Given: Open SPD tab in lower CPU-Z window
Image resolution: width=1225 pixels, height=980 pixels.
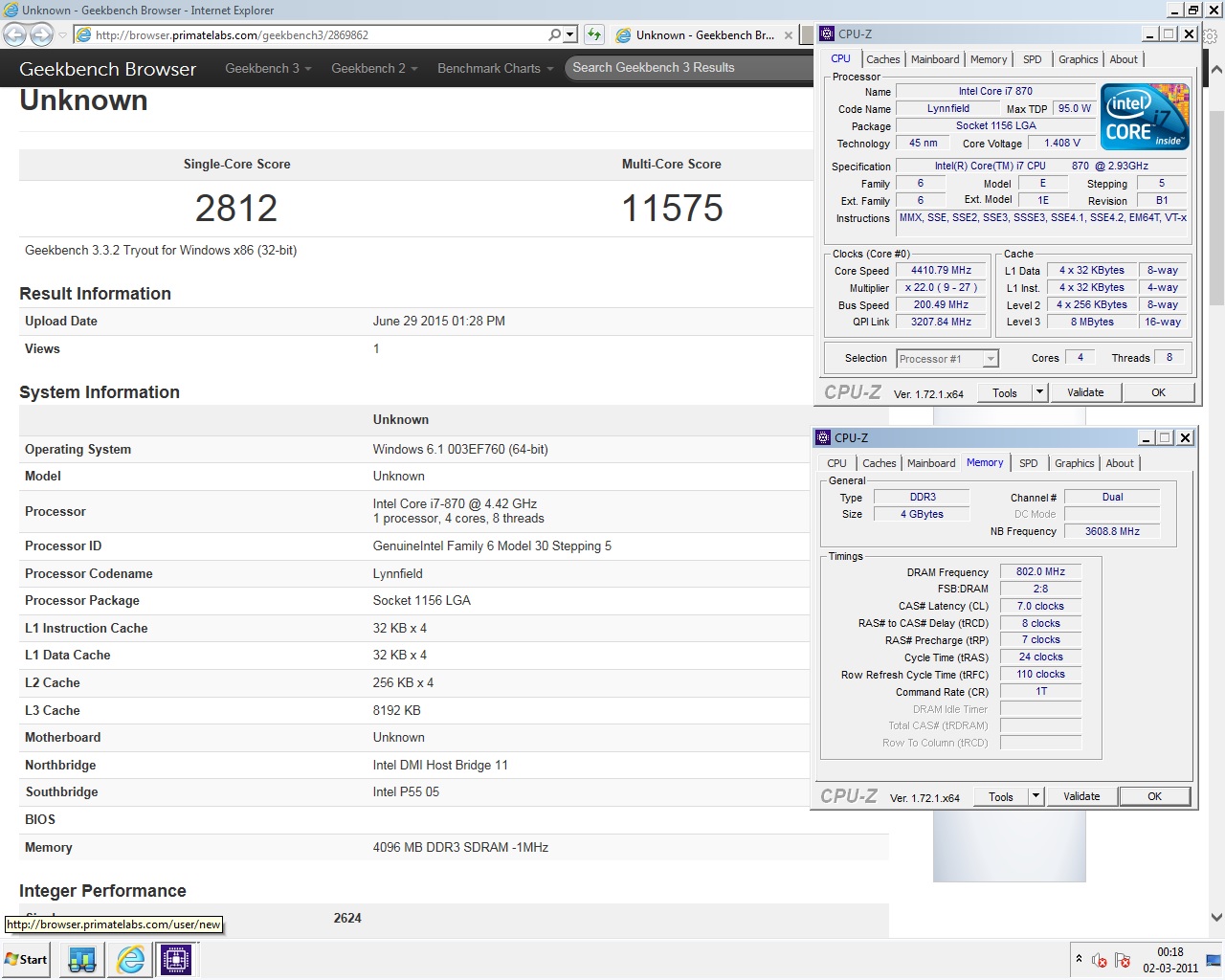Looking at the screenshot, I should tap(1028, 463).
